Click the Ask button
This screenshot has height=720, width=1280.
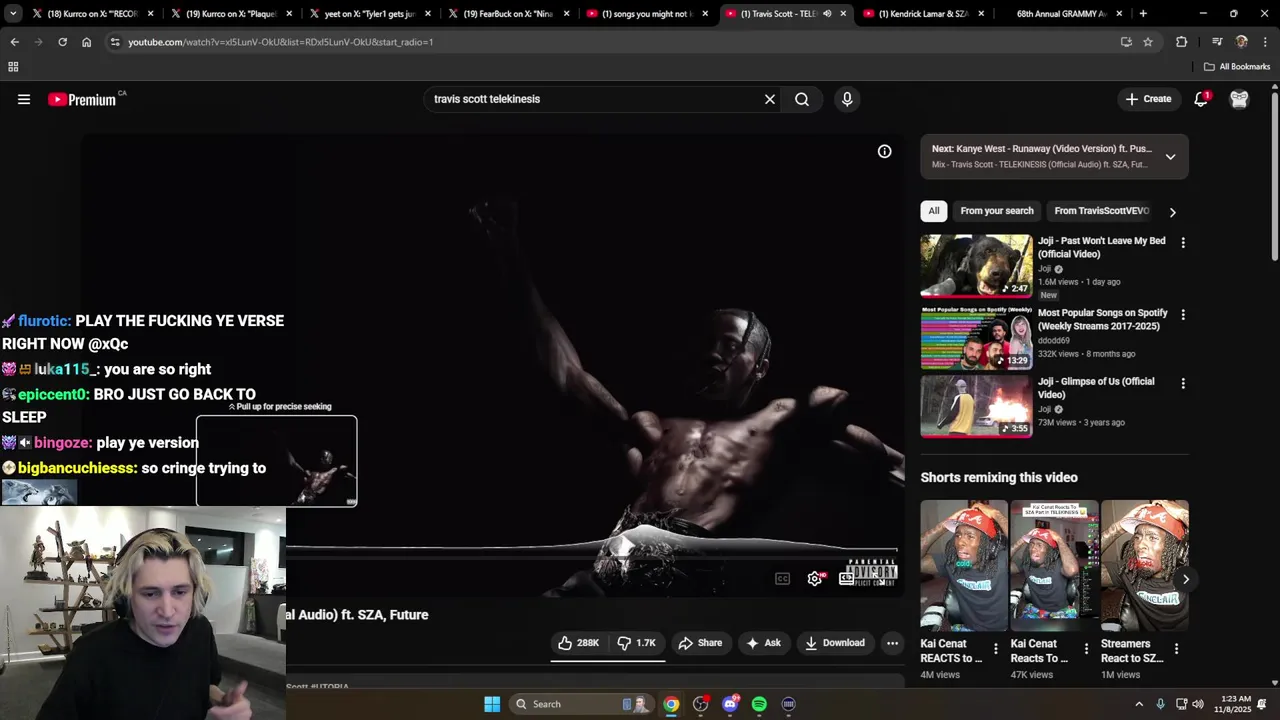(763, 643)
